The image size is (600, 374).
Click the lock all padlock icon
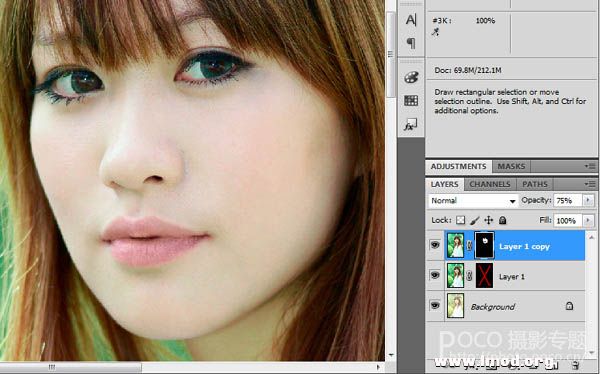coord(502,220)
